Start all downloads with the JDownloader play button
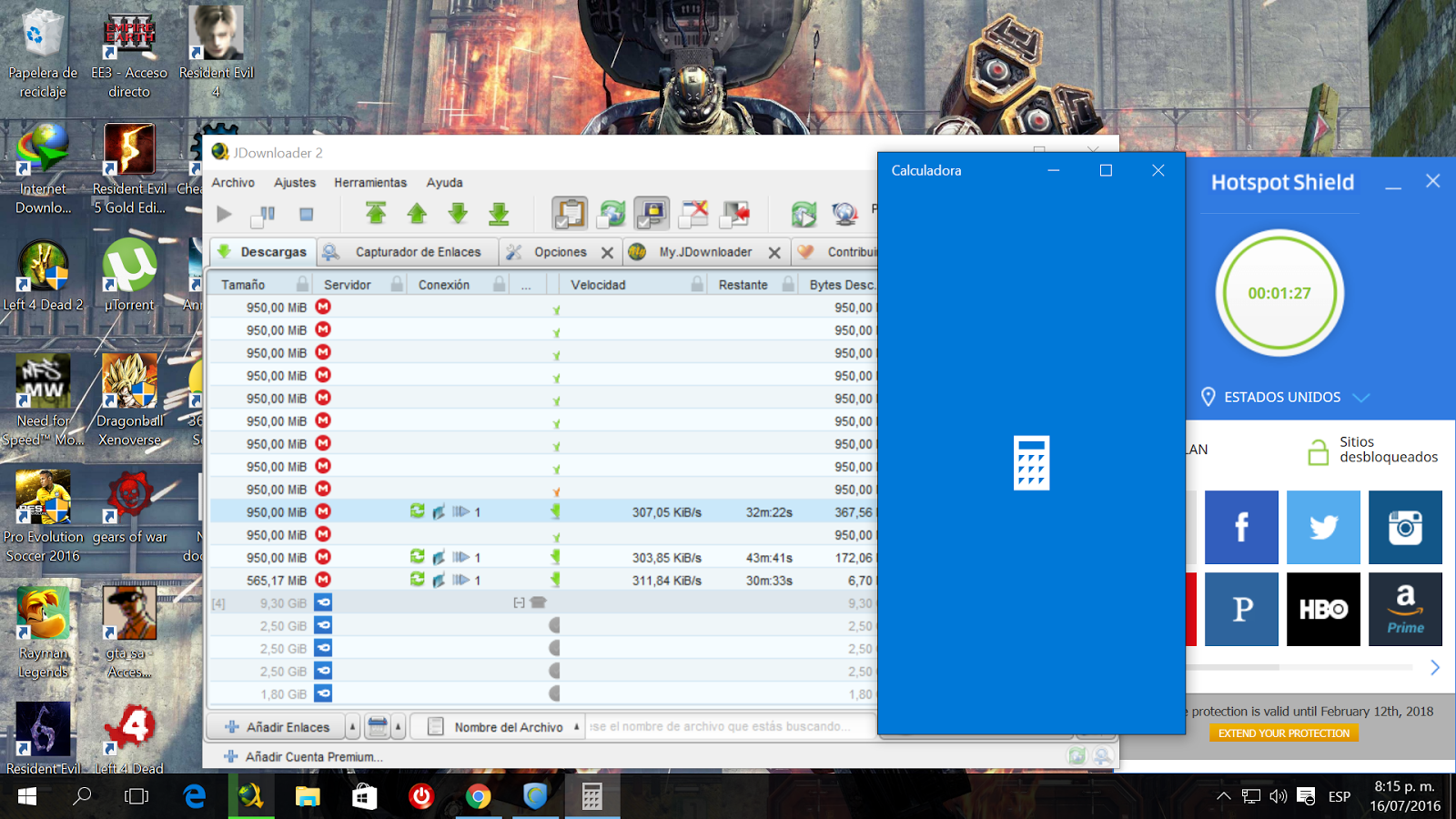This screenshot has width=1456, height=819. (224, 215)
